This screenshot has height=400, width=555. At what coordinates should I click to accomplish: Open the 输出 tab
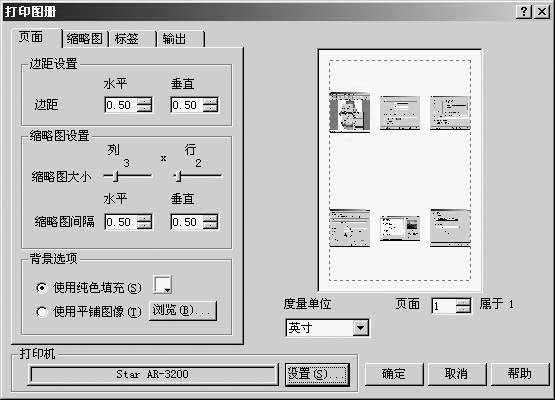181,38
